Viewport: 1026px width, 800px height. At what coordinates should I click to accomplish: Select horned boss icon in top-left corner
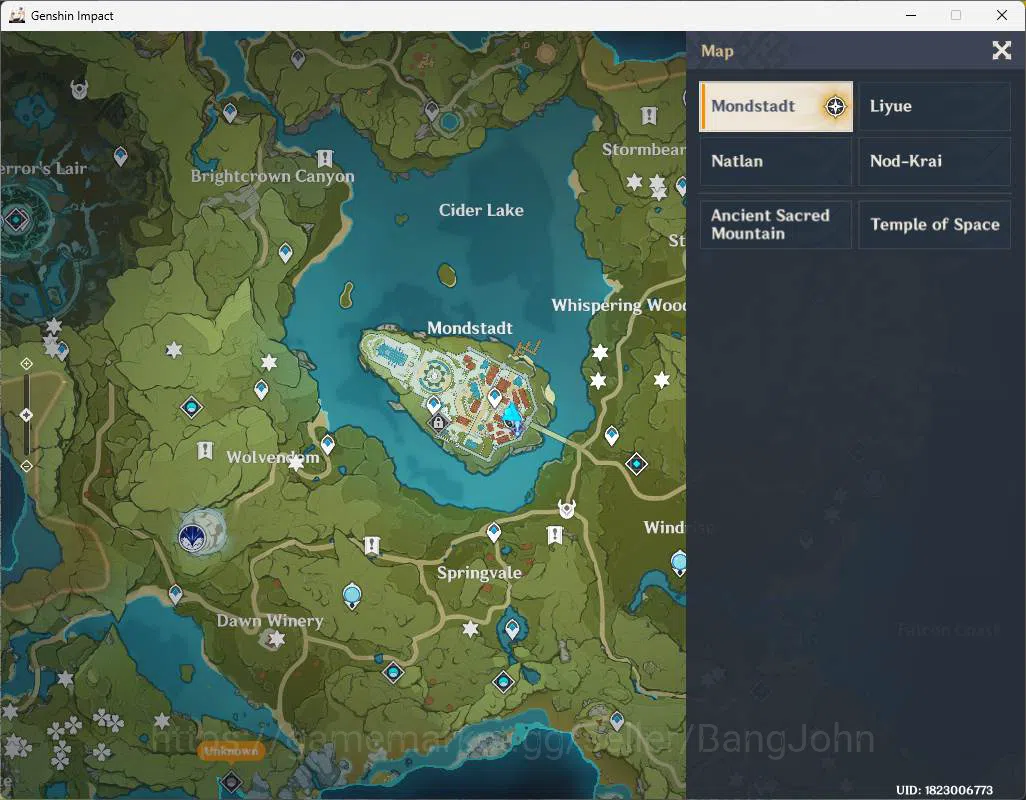coord(79,89)
